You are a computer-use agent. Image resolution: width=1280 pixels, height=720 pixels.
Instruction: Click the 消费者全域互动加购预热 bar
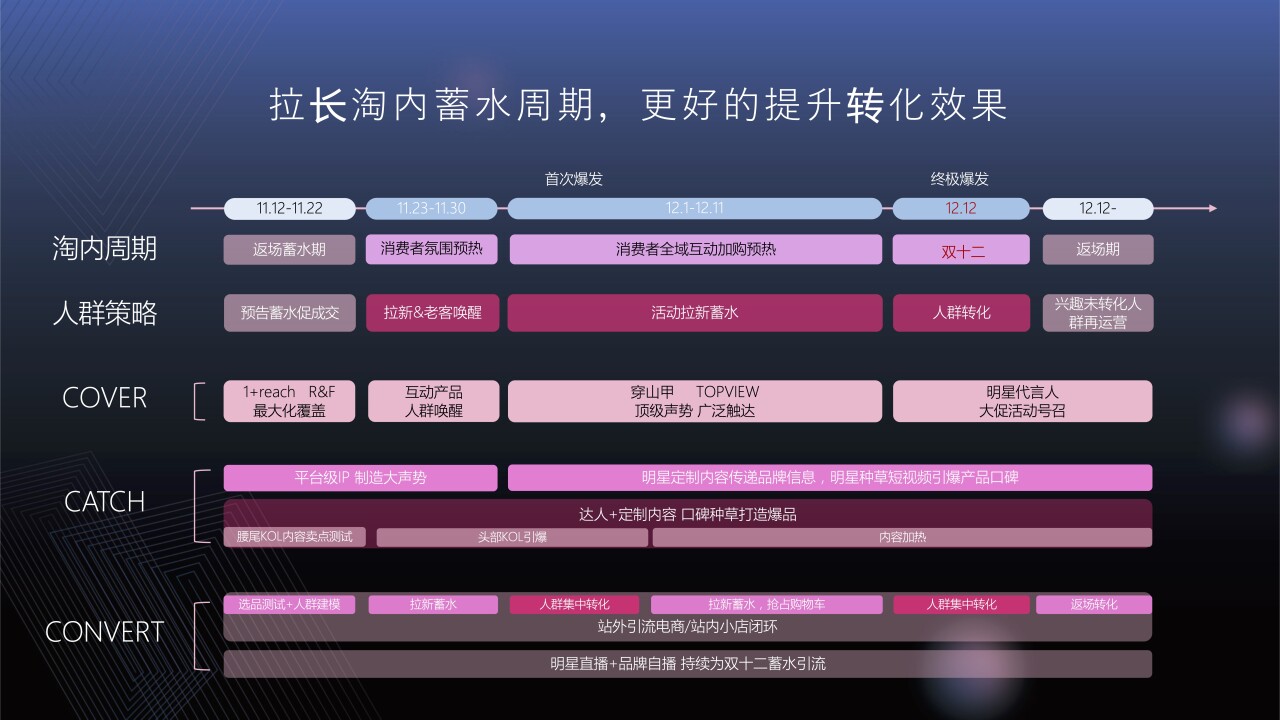click(695, 250)
